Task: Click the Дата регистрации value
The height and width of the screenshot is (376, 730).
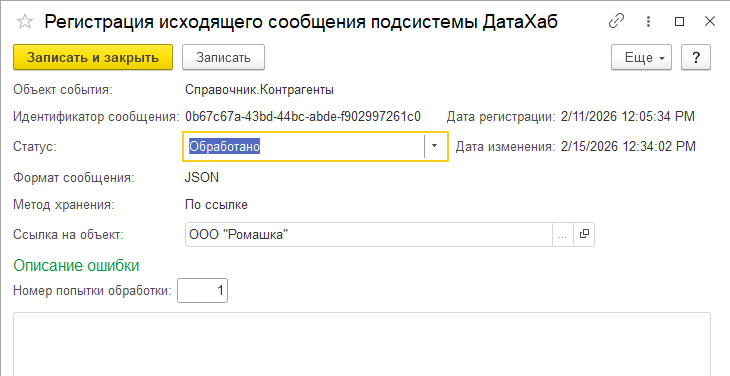Action: coord(628,116)
